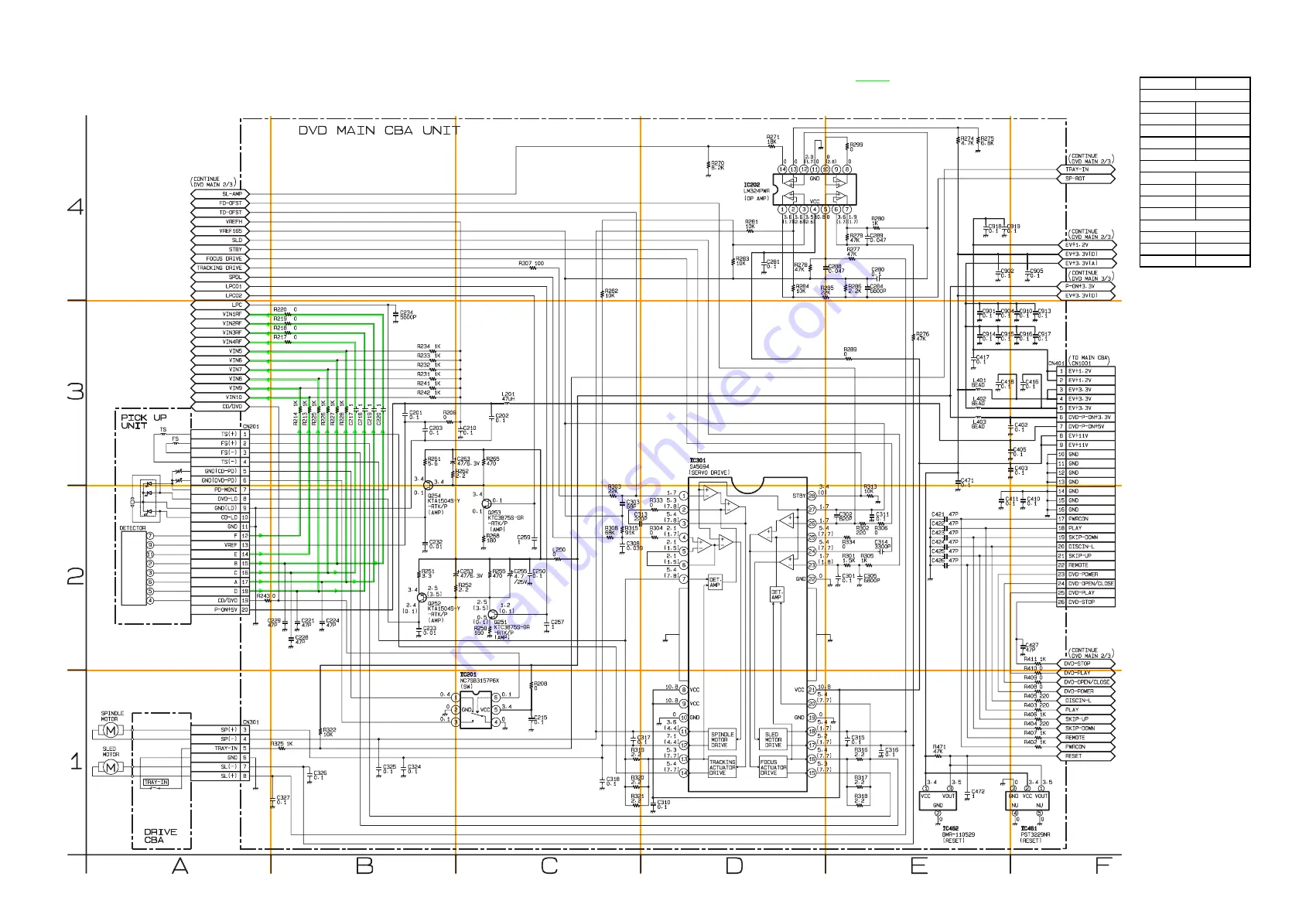This screenshot has height=921, width=1316.
Task: Select 'P-ON+5V' pin 20 in CN201
Action: point(220,609)
